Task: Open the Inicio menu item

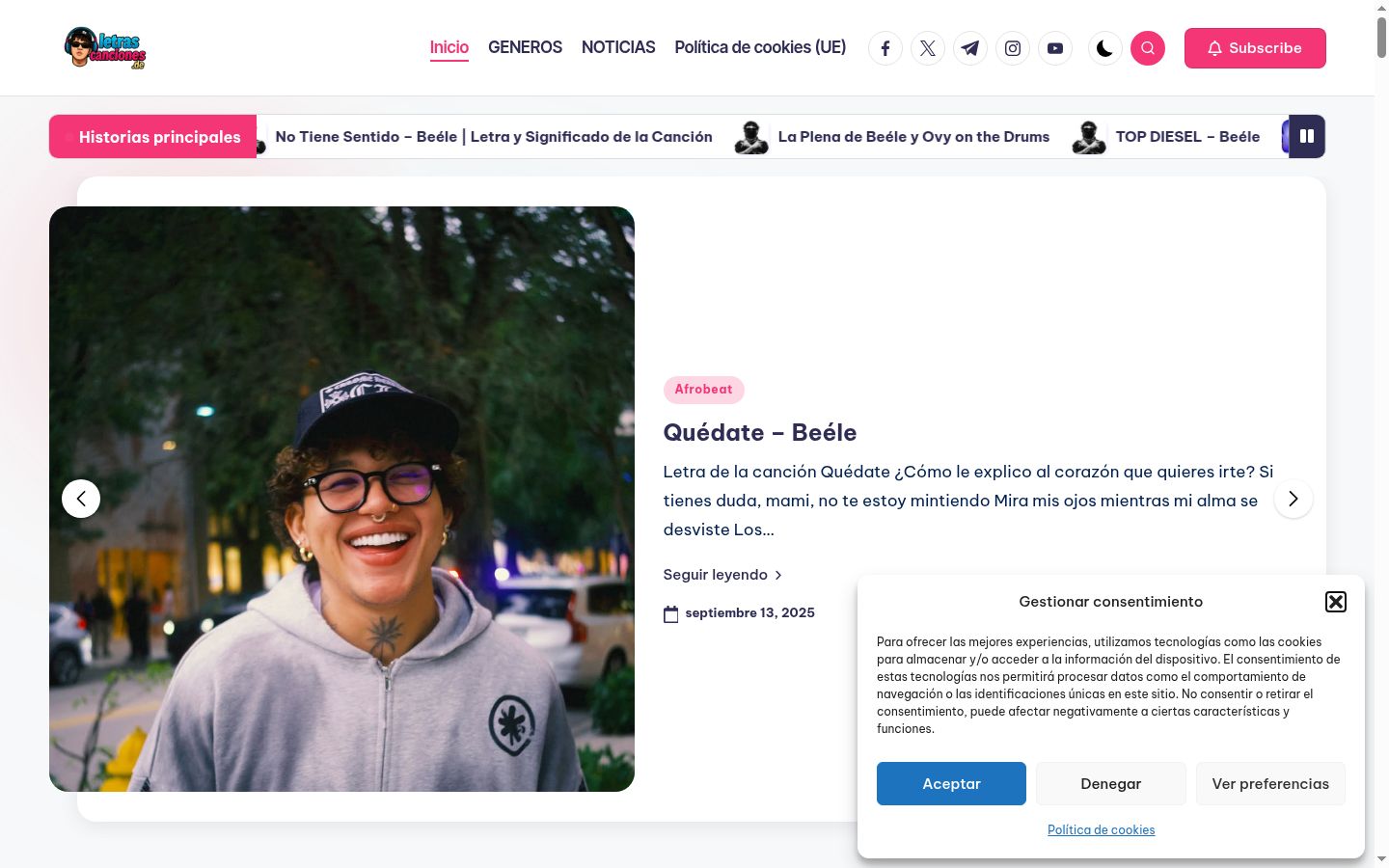Action: (x=449, y=47)
